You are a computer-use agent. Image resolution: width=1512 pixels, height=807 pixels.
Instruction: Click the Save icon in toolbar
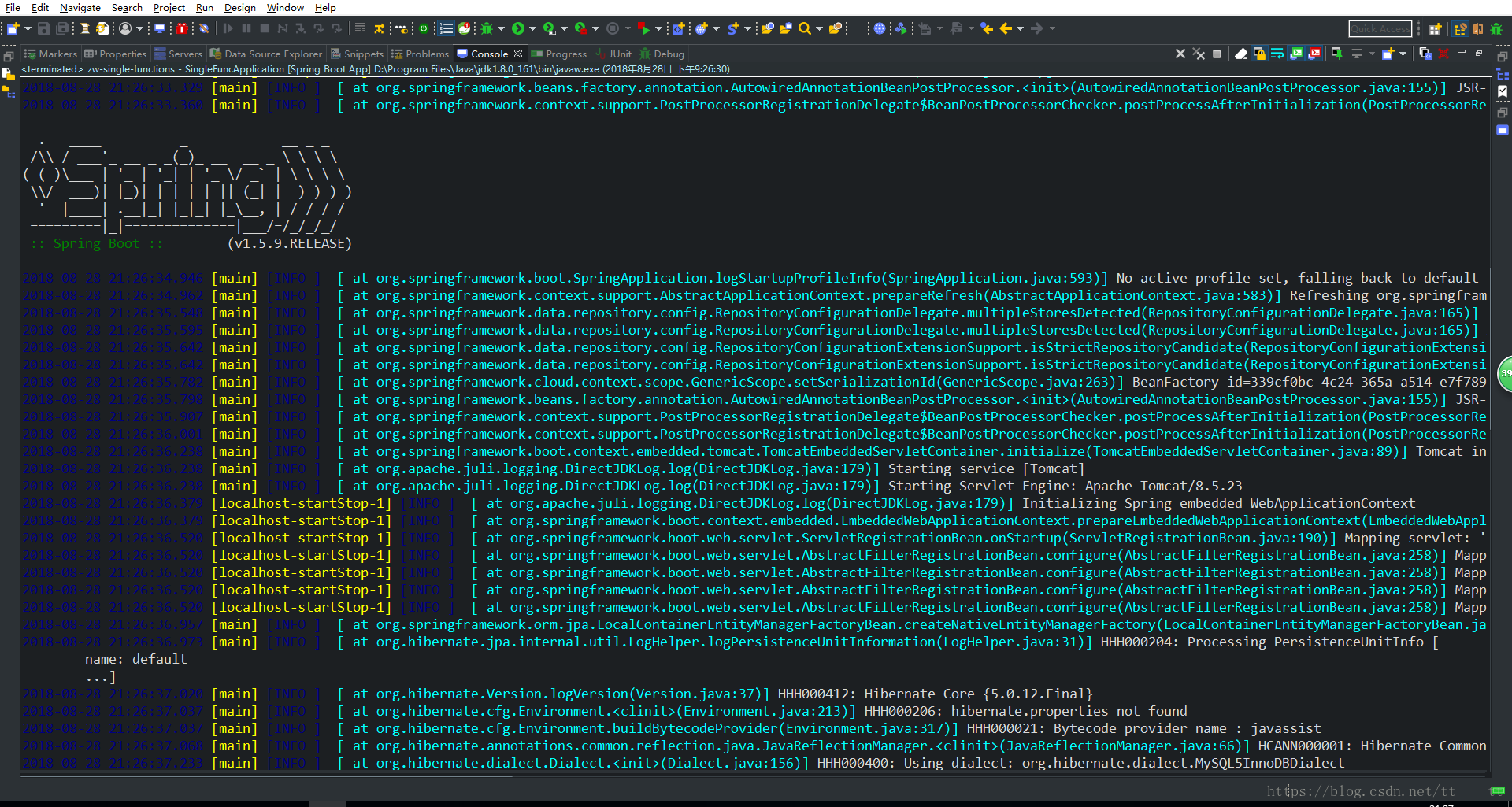44,29
